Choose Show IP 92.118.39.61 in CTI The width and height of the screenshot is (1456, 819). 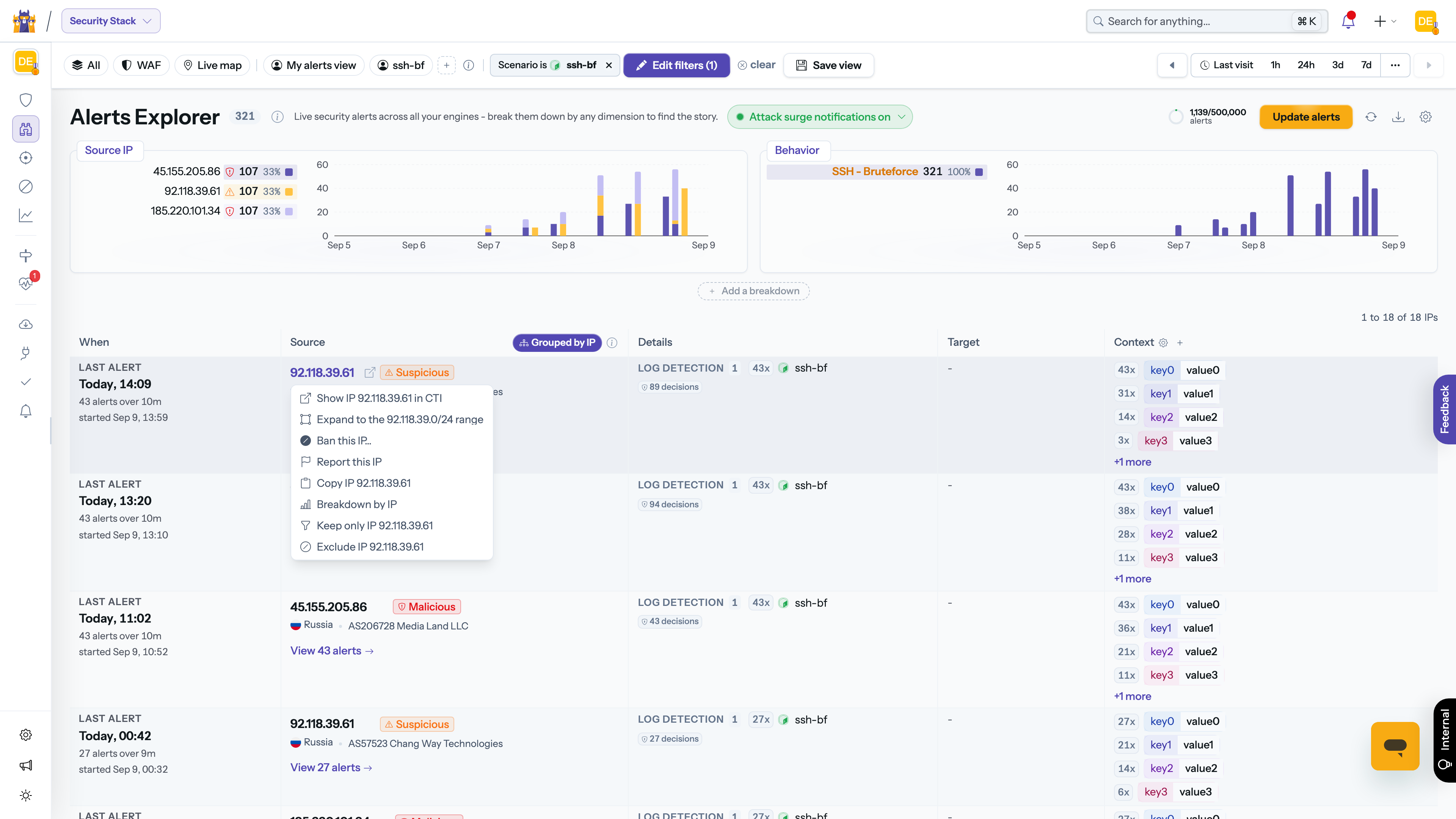tap(392, 398)
